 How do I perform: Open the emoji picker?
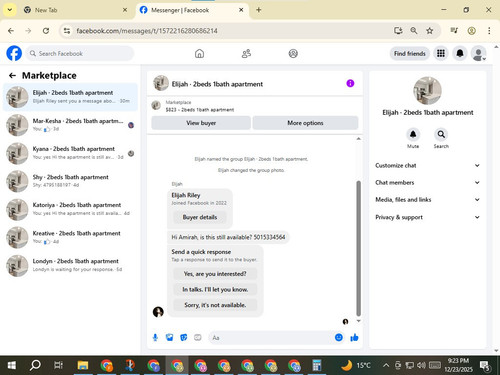(x=339, y=338)
